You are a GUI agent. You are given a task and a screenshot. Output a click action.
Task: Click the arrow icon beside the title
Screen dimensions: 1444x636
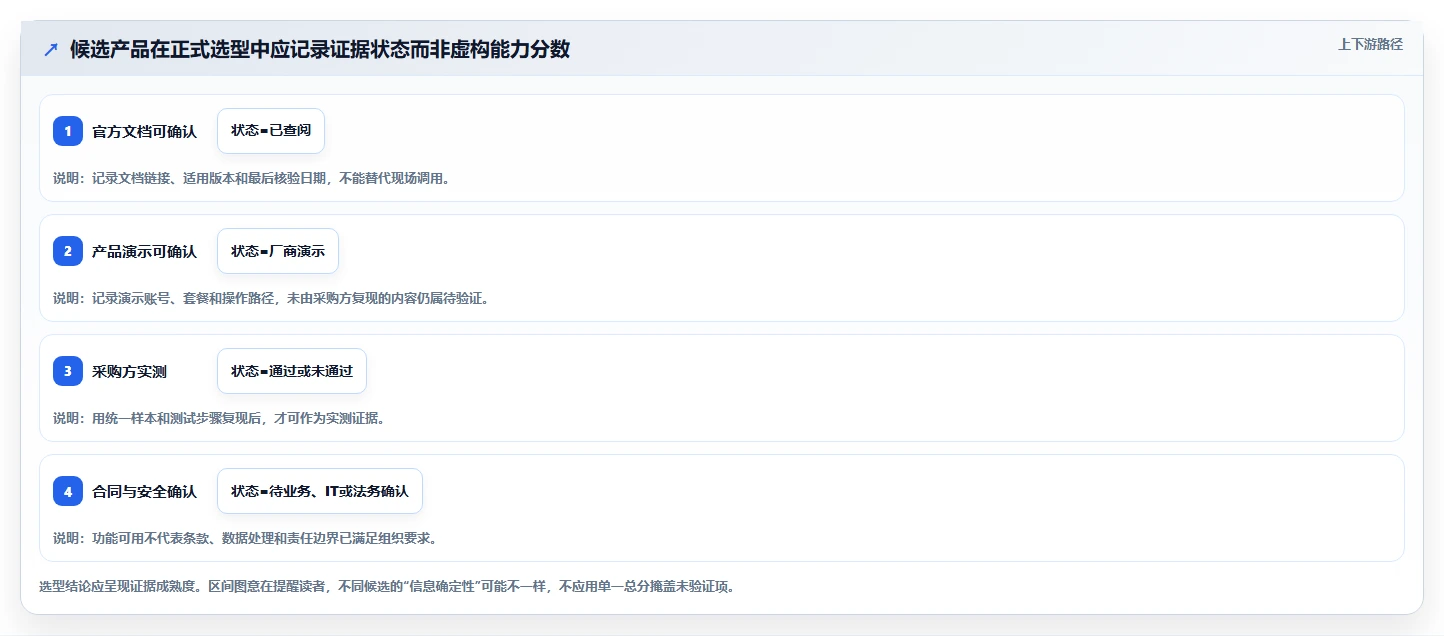tap(51, 50)
